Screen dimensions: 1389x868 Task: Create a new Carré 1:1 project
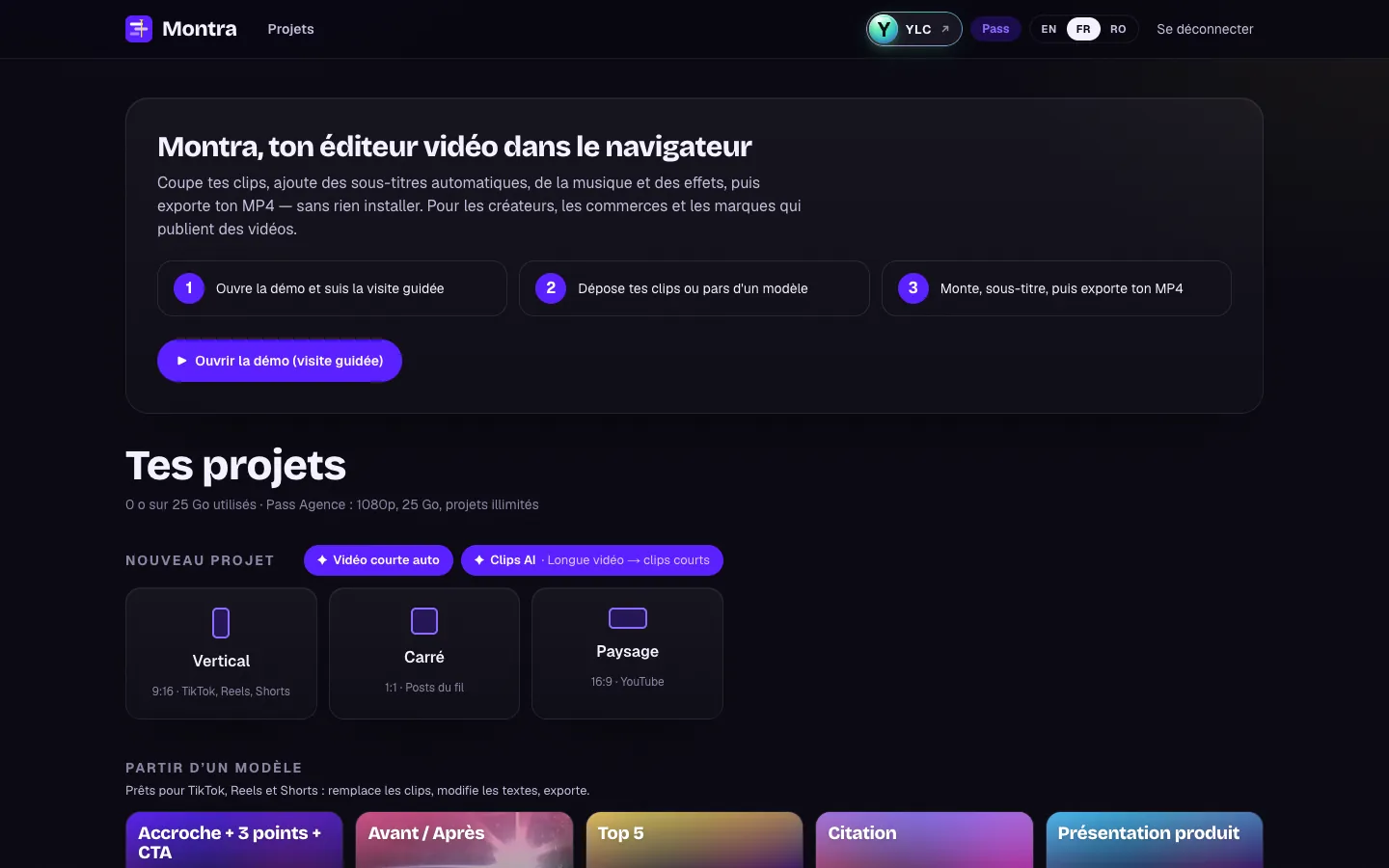tap(424, 654)
